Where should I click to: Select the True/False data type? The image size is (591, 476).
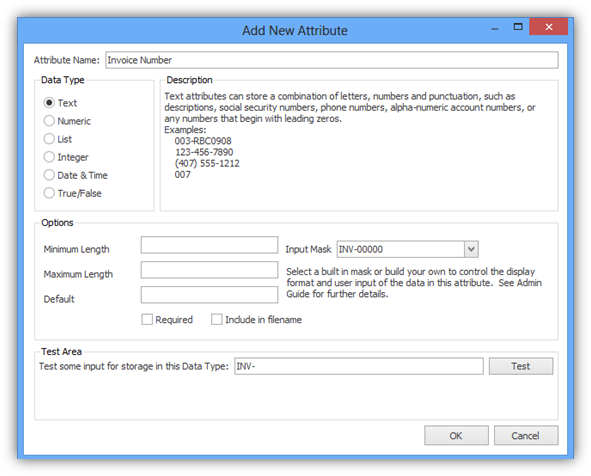[49, 193]
